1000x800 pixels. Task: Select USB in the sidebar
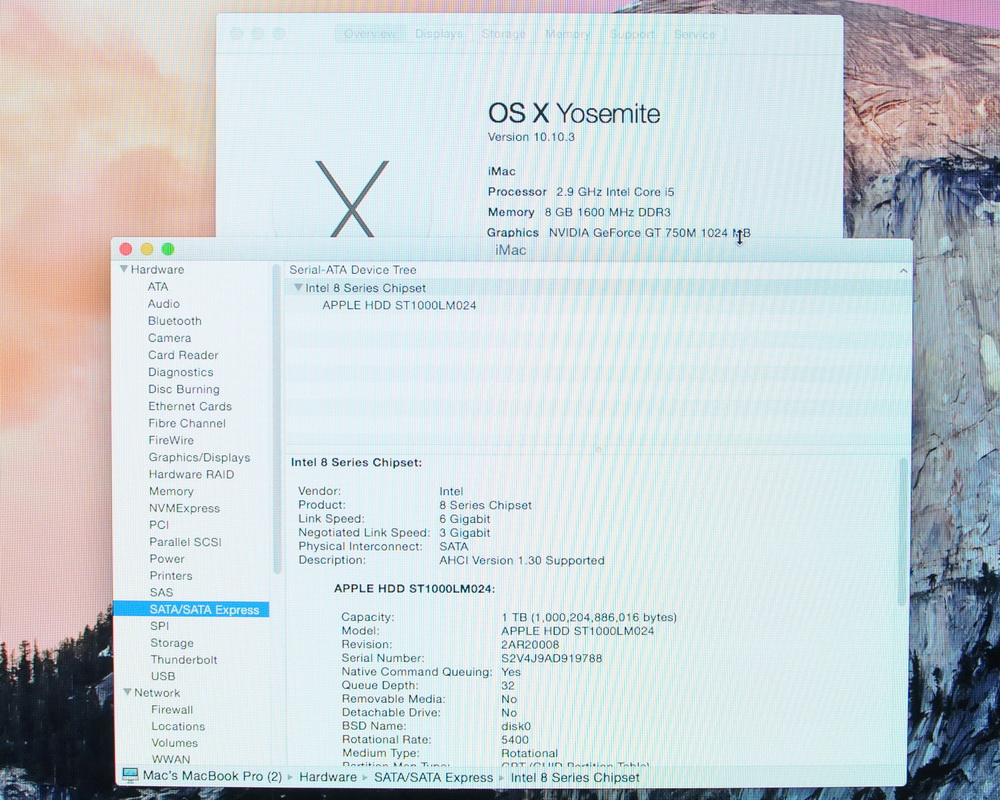pyautogui.click(x=163, y=676)
